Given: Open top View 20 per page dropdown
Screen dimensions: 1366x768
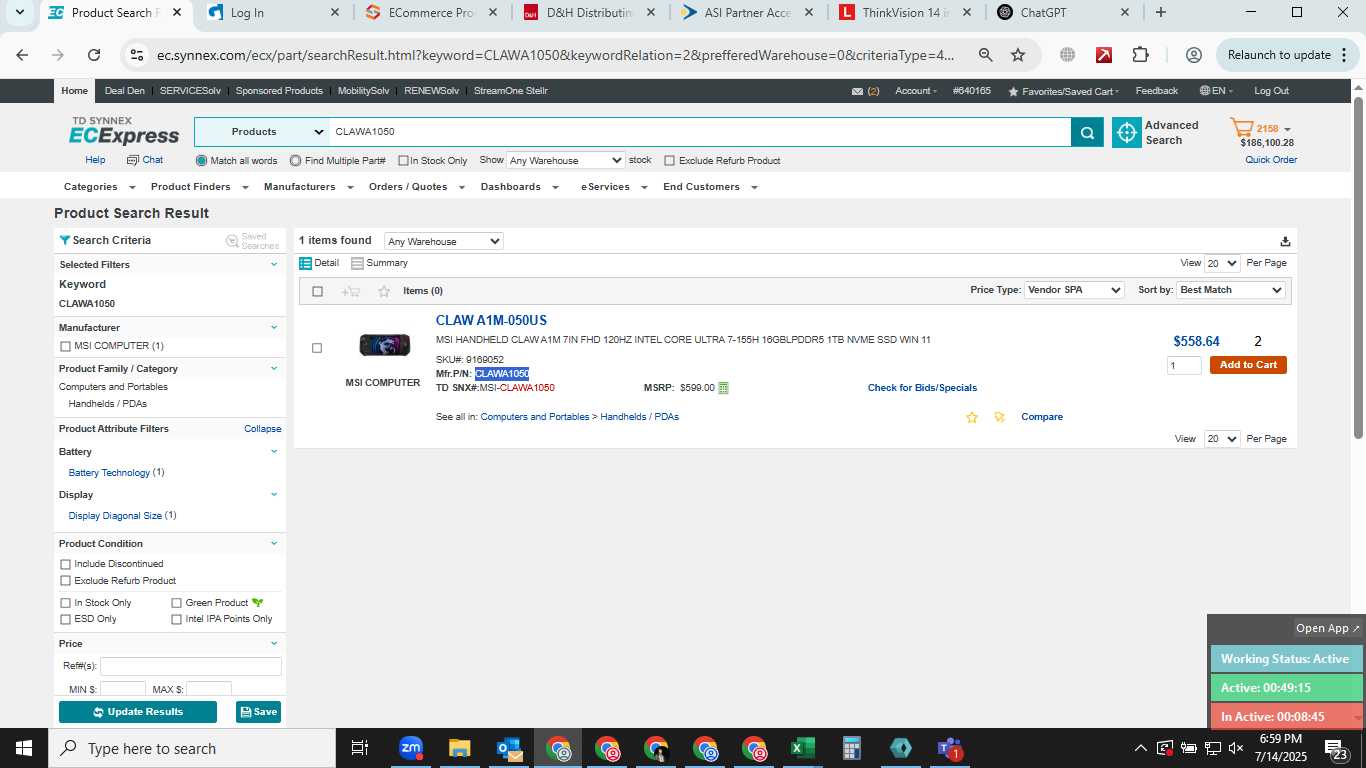Looking at the screenshot, I should (x=1222, y=263).
